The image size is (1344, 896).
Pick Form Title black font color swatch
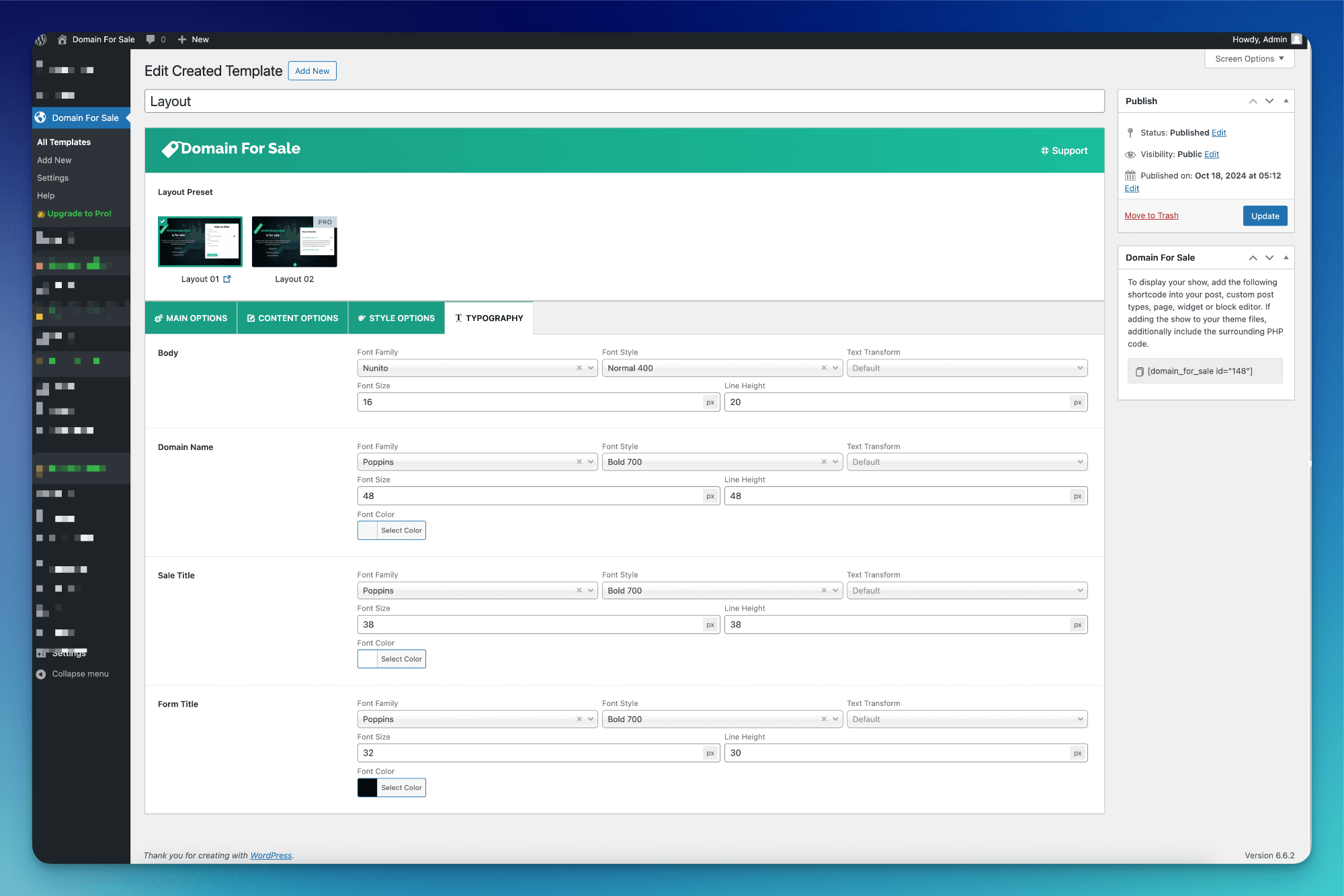click(368, 788)
